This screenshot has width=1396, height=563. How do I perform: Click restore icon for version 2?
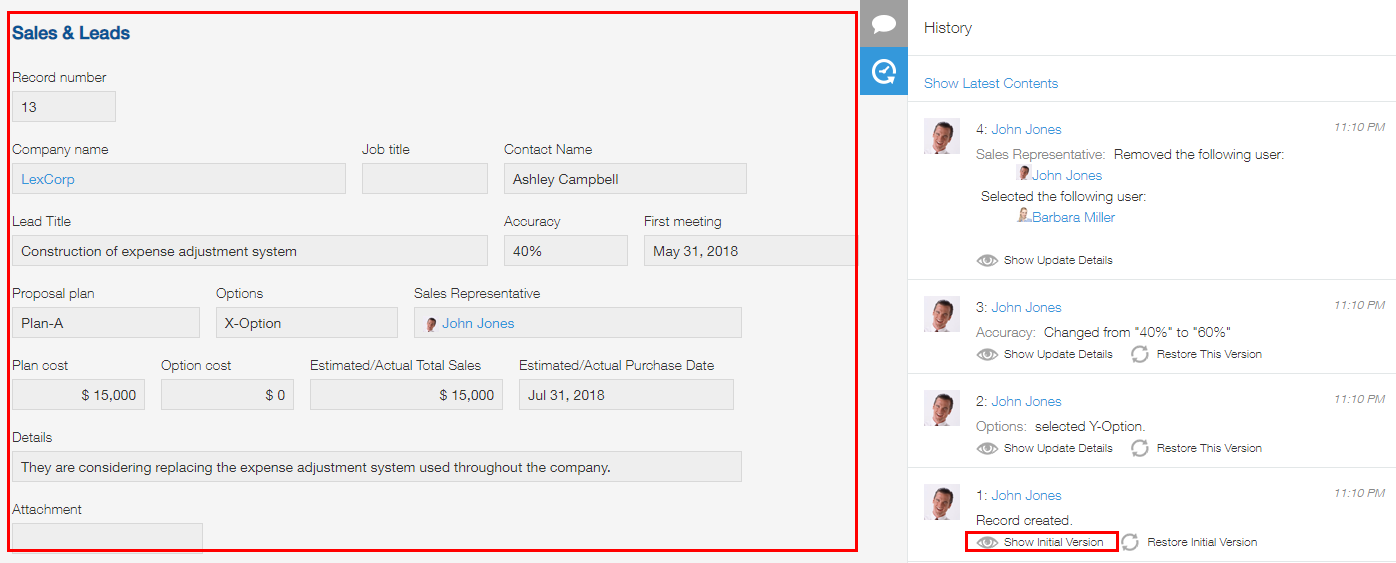[1139, 448]
